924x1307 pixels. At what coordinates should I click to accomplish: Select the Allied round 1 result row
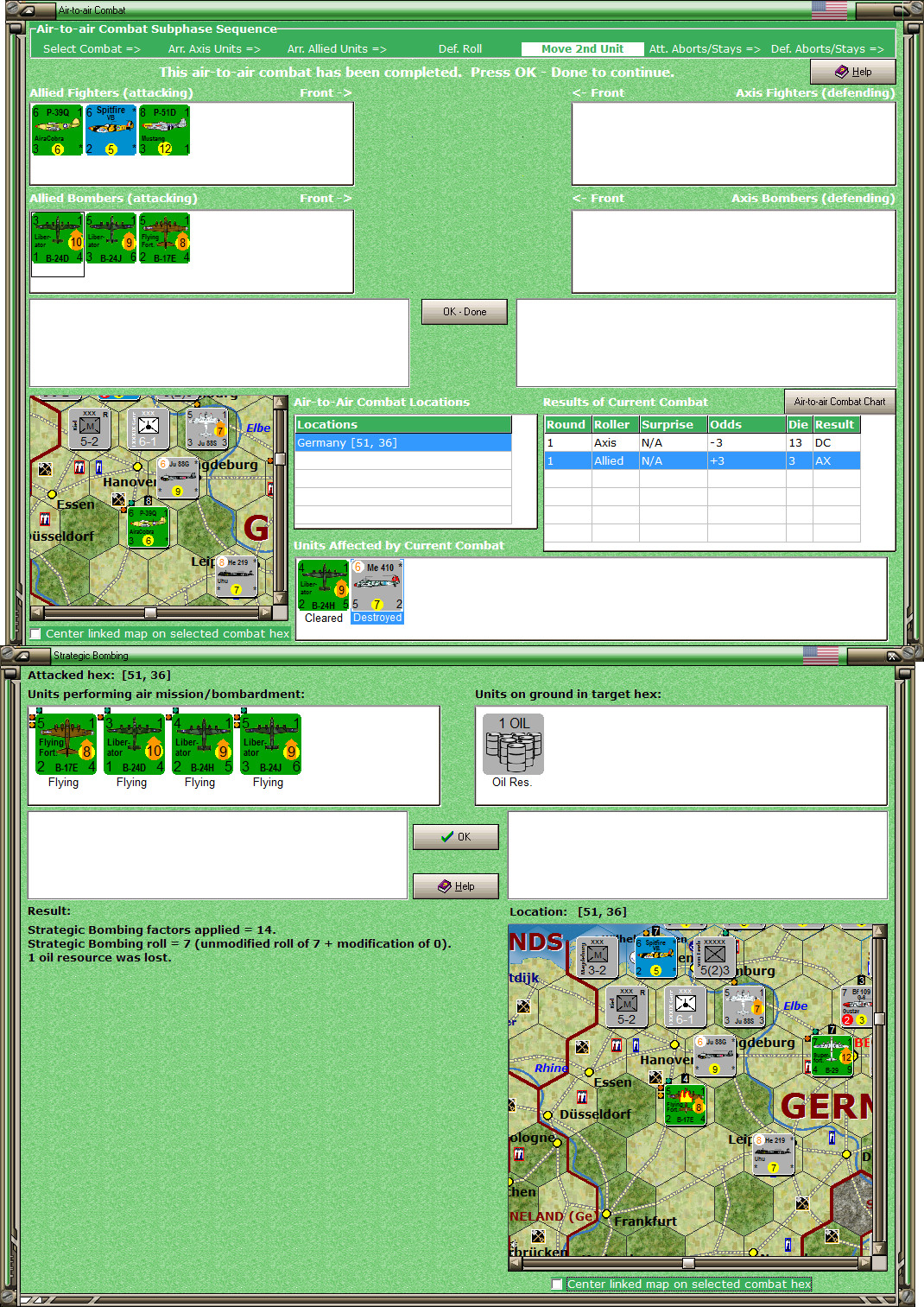point(702,460)
